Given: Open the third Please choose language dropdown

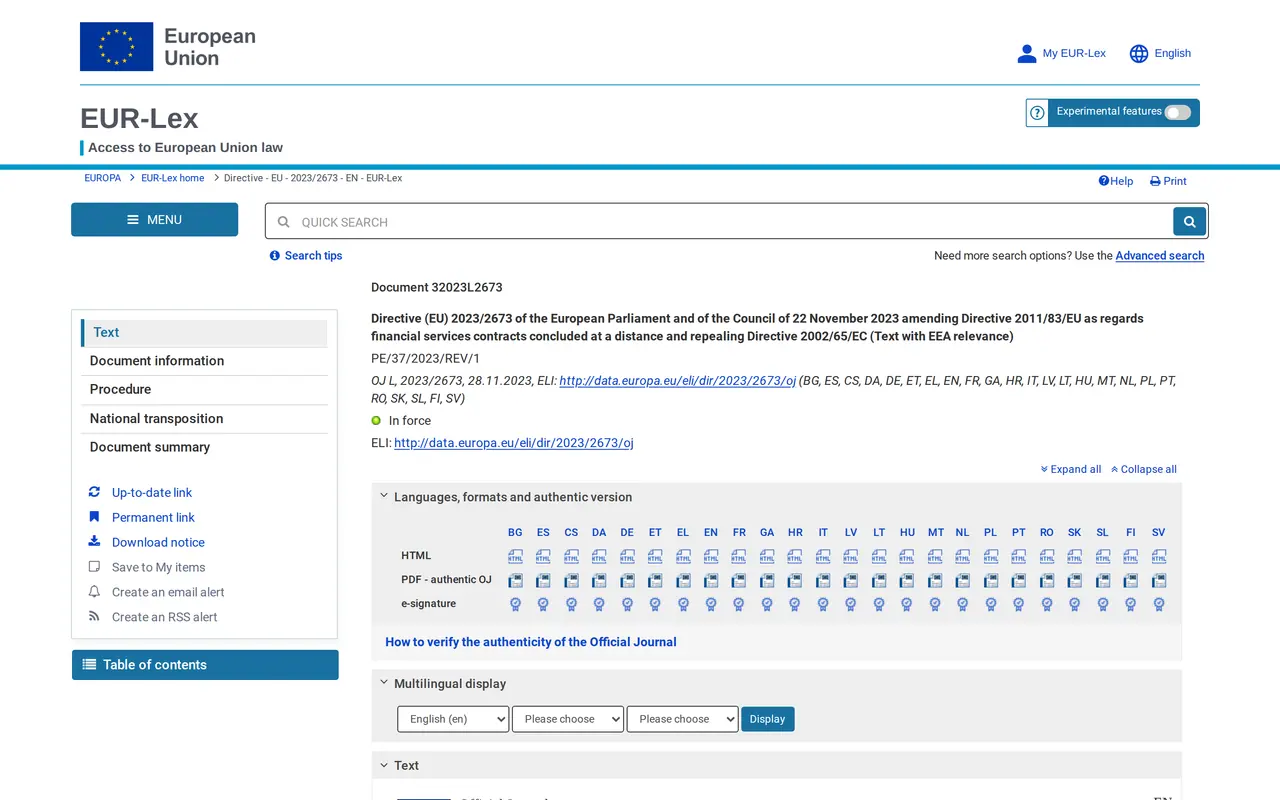Looking at the screenshot, I should 682,719.
